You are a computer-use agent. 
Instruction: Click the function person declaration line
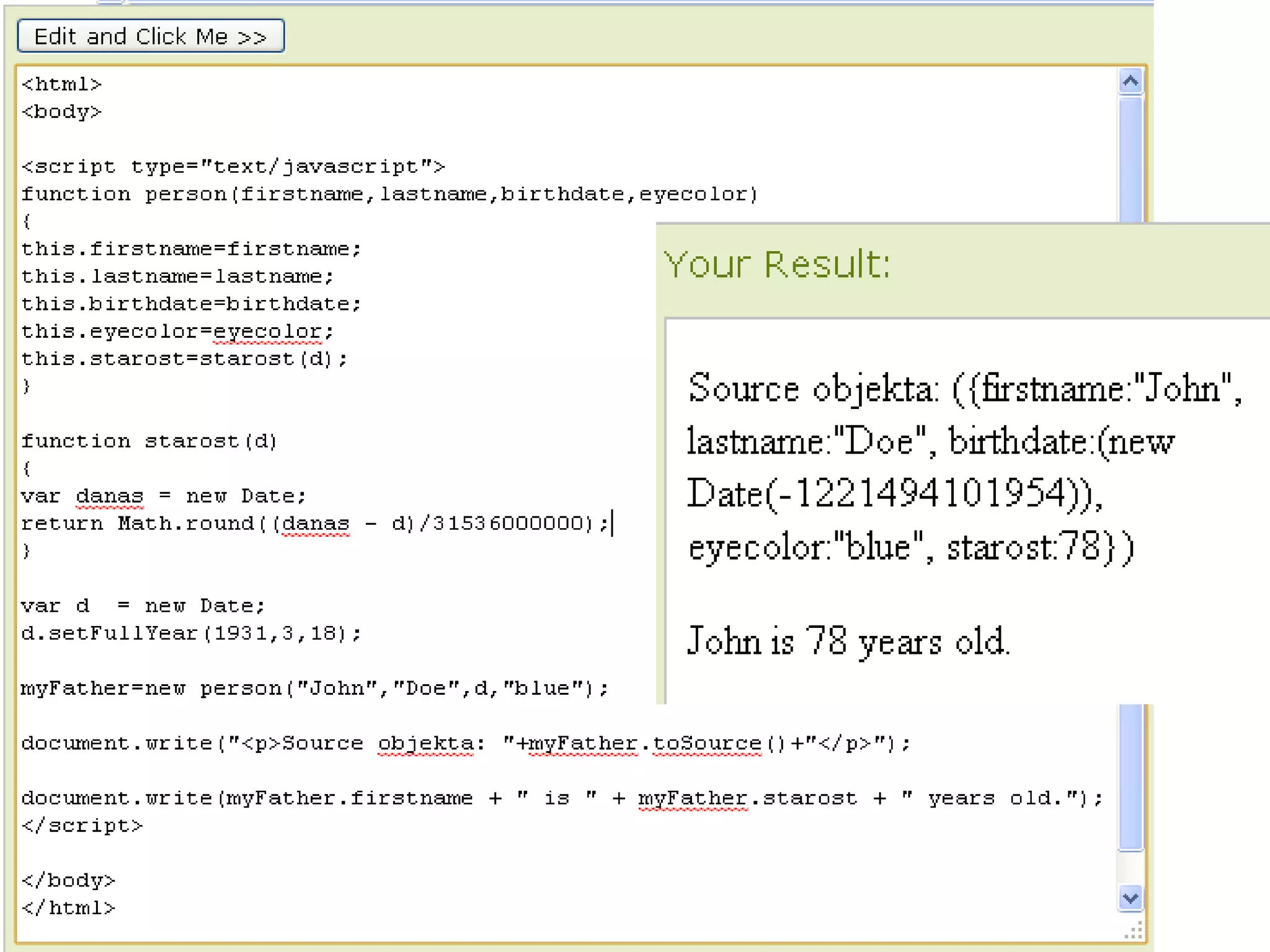(x=389, y=195)
